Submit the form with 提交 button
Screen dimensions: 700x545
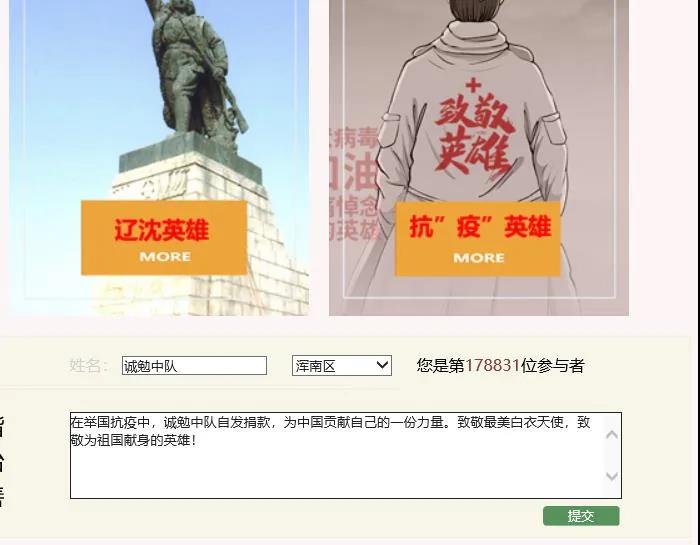tap(581, 516)
